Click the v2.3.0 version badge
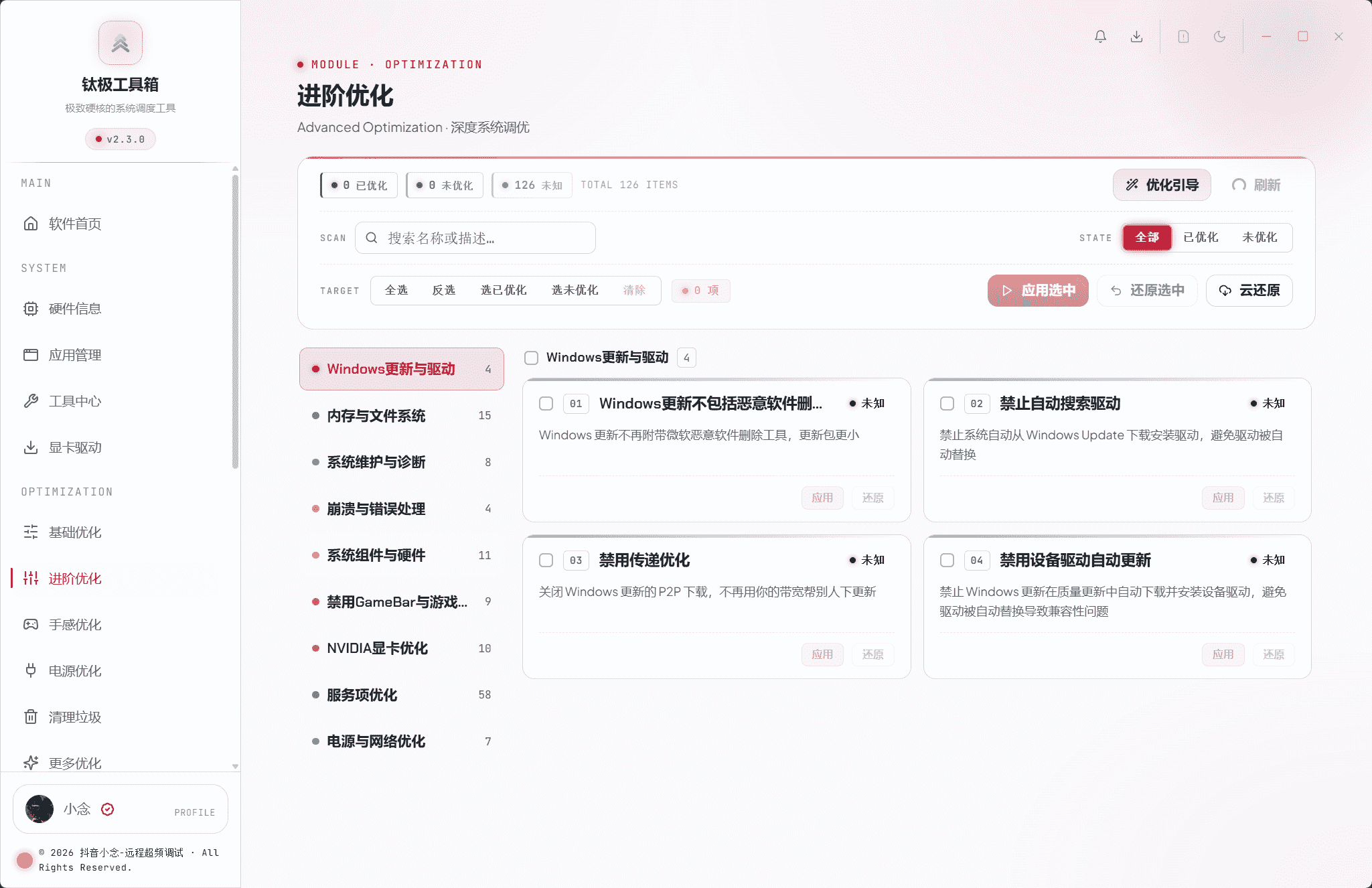The height and width of the screenshot is (888, 1372). pos(121,139)
